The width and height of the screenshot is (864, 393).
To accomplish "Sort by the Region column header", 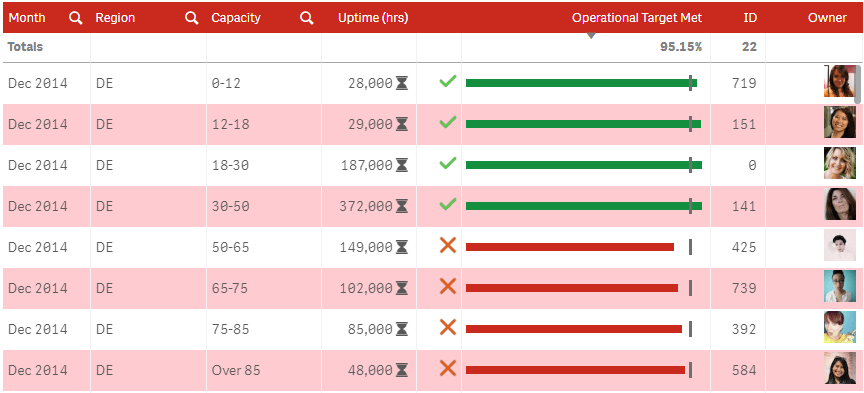I will (115, 18).
